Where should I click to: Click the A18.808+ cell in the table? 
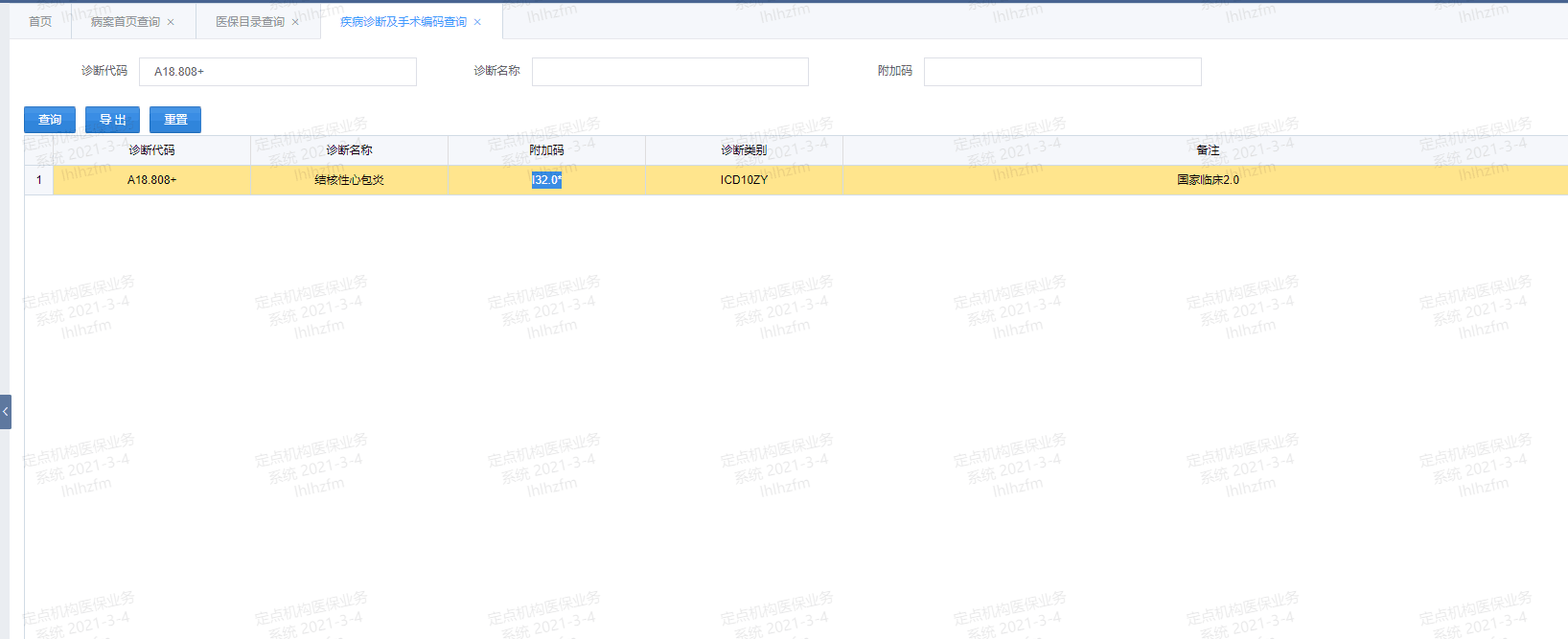pyautogui.click(x=151, y=180)
